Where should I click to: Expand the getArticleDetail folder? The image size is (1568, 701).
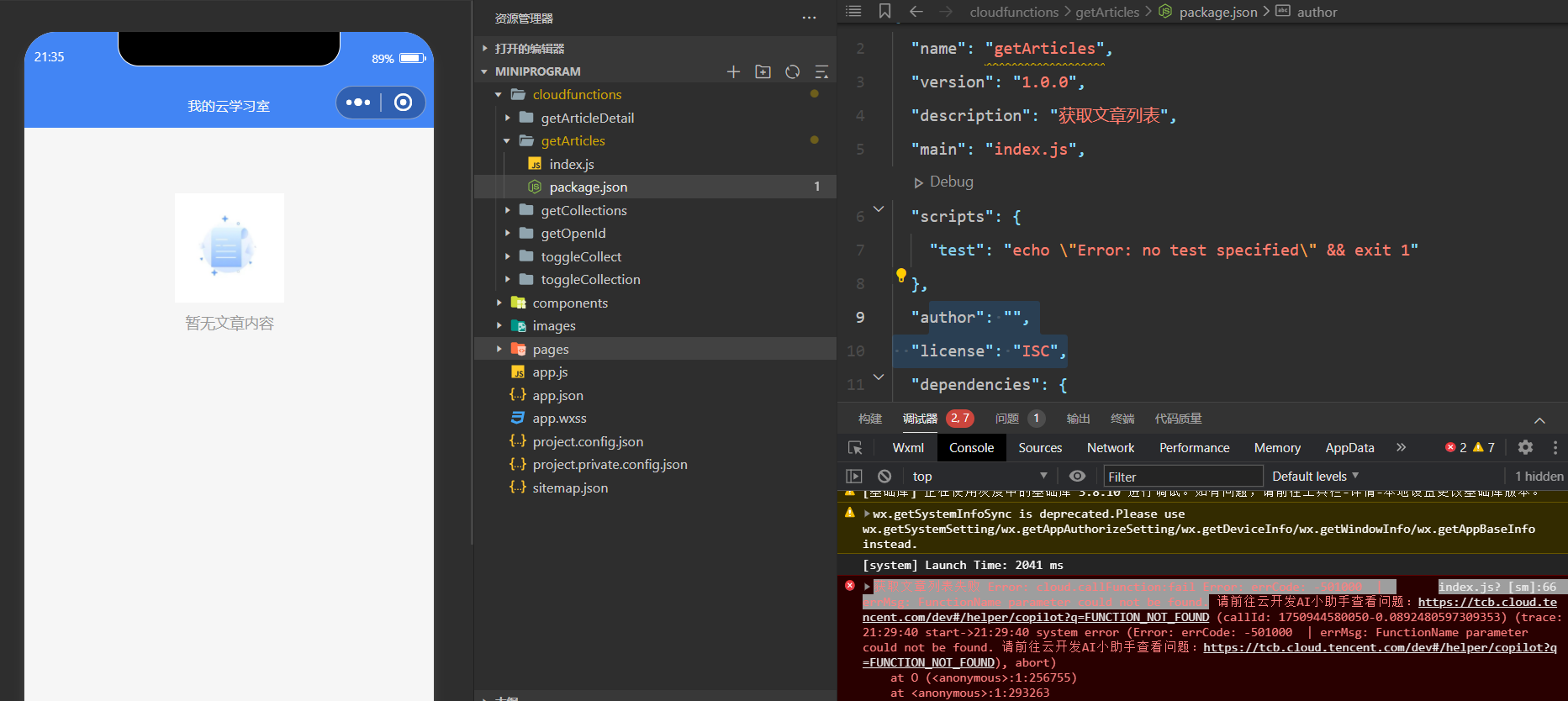(507, 118)
